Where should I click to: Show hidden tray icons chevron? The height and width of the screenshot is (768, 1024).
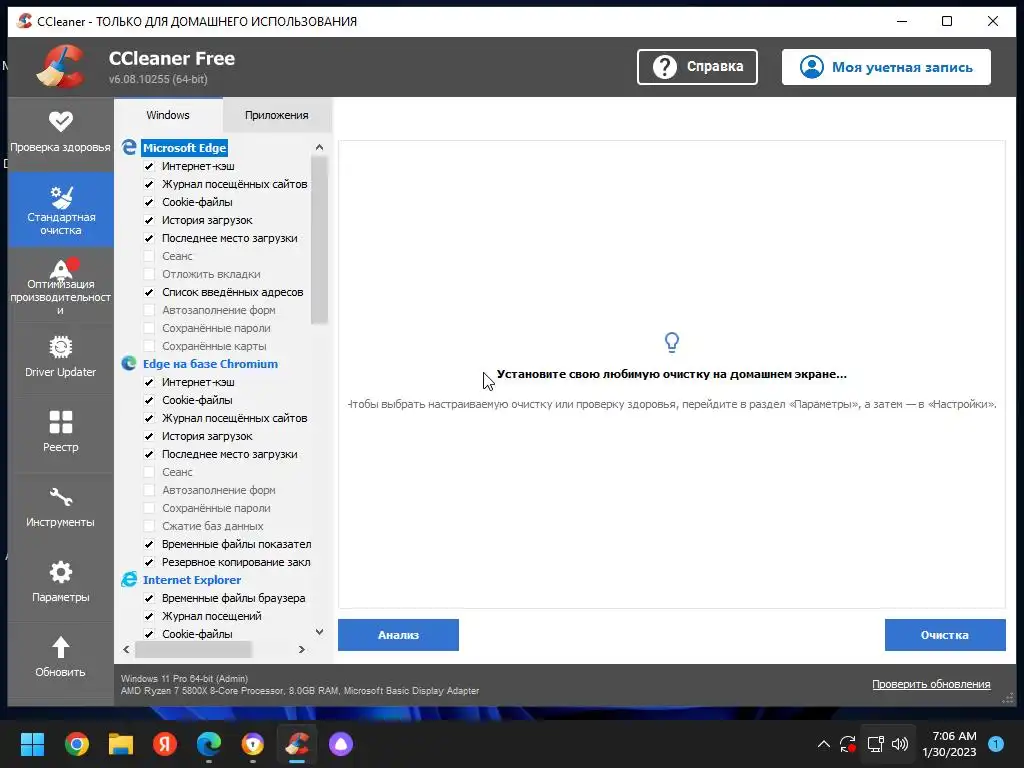click(824, 744)
